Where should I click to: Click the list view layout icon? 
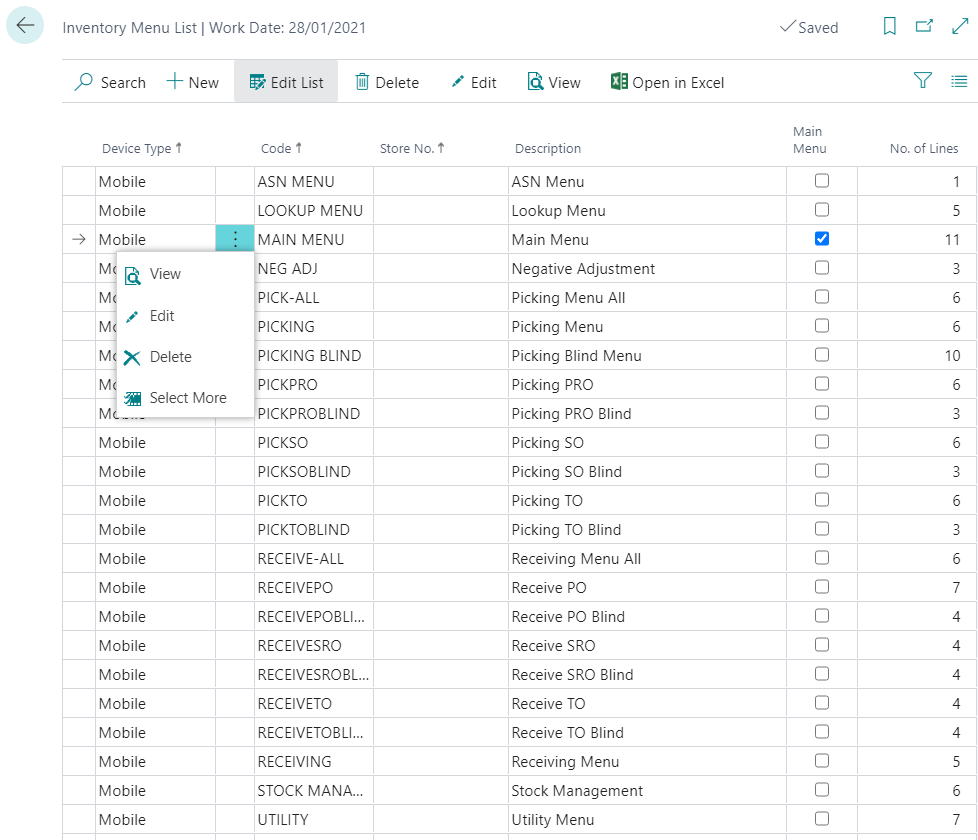pos(959,82)
